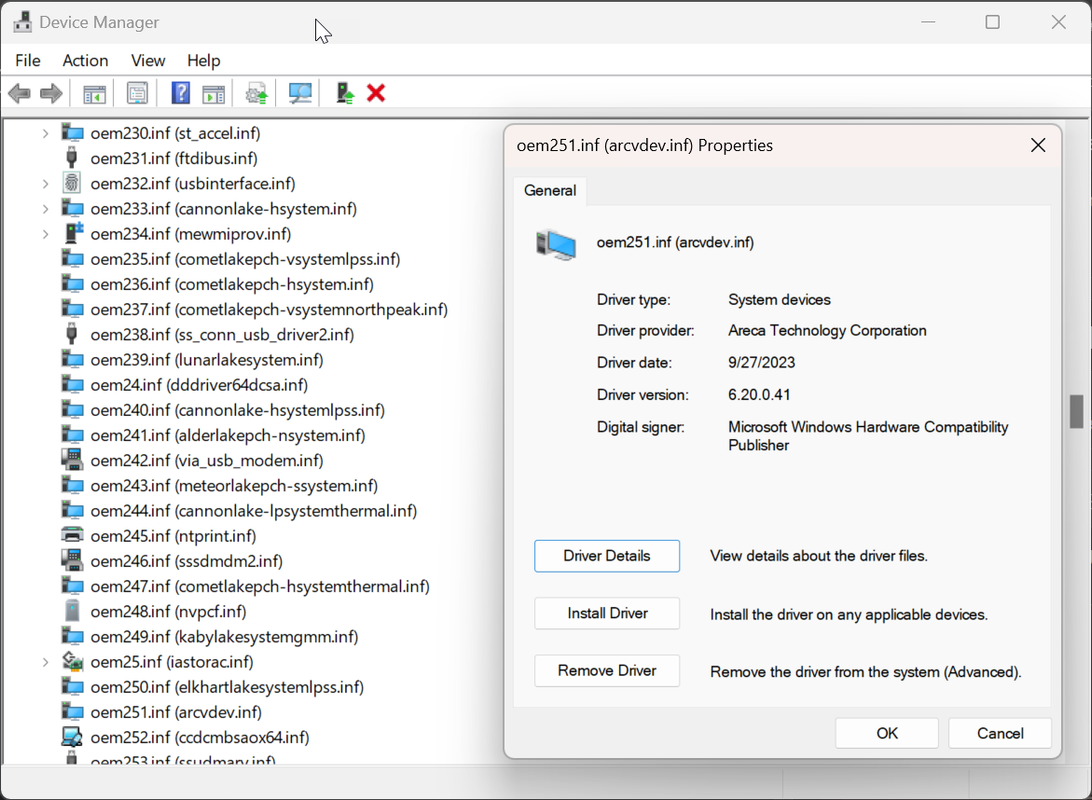Image resolution: width=1092 pixels, height=800 pixels.
Task: Click the Remove Driver button
Action: (x=607, y=670)
